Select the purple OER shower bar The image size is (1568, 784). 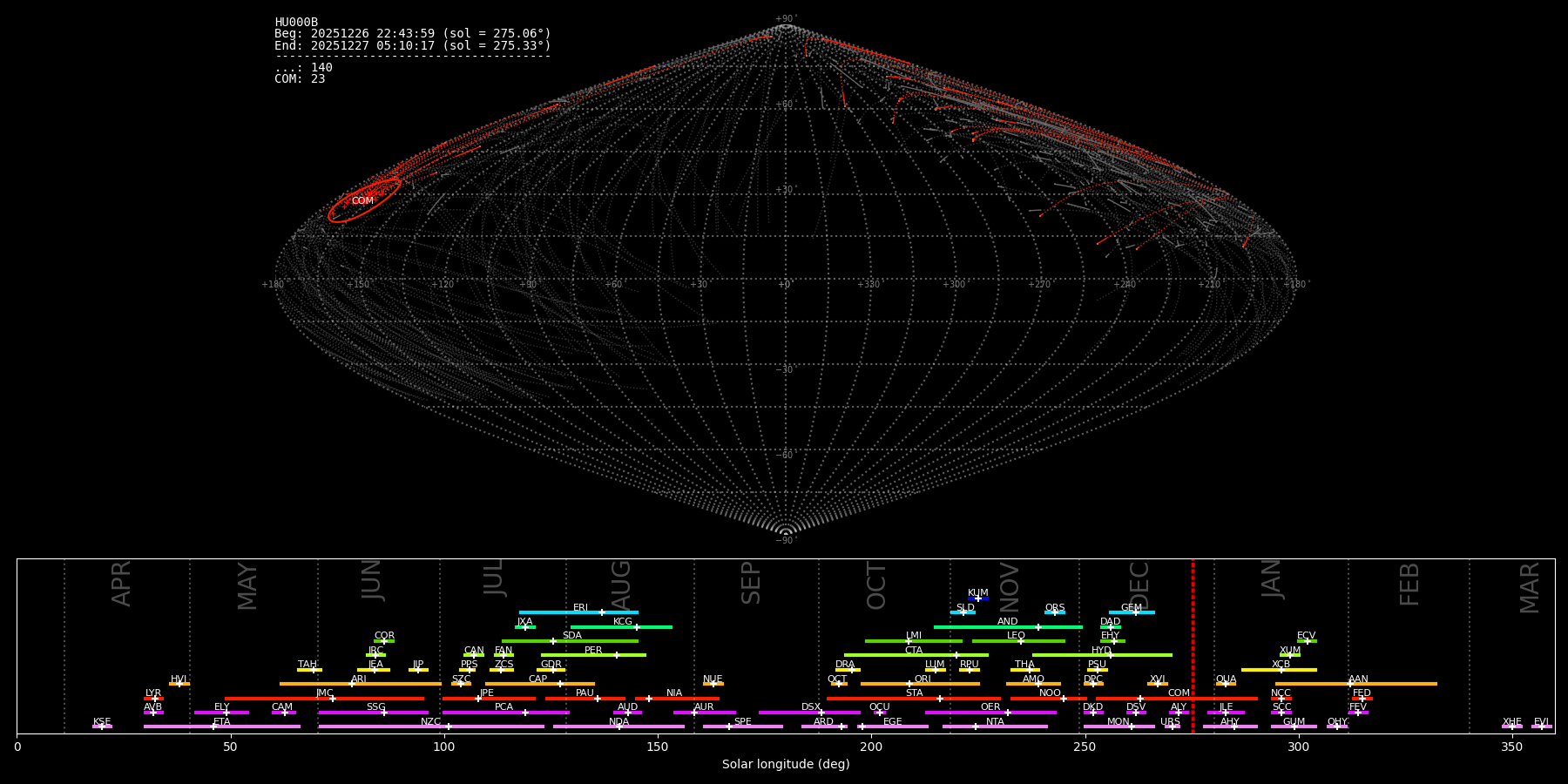(x=990, y=713)
